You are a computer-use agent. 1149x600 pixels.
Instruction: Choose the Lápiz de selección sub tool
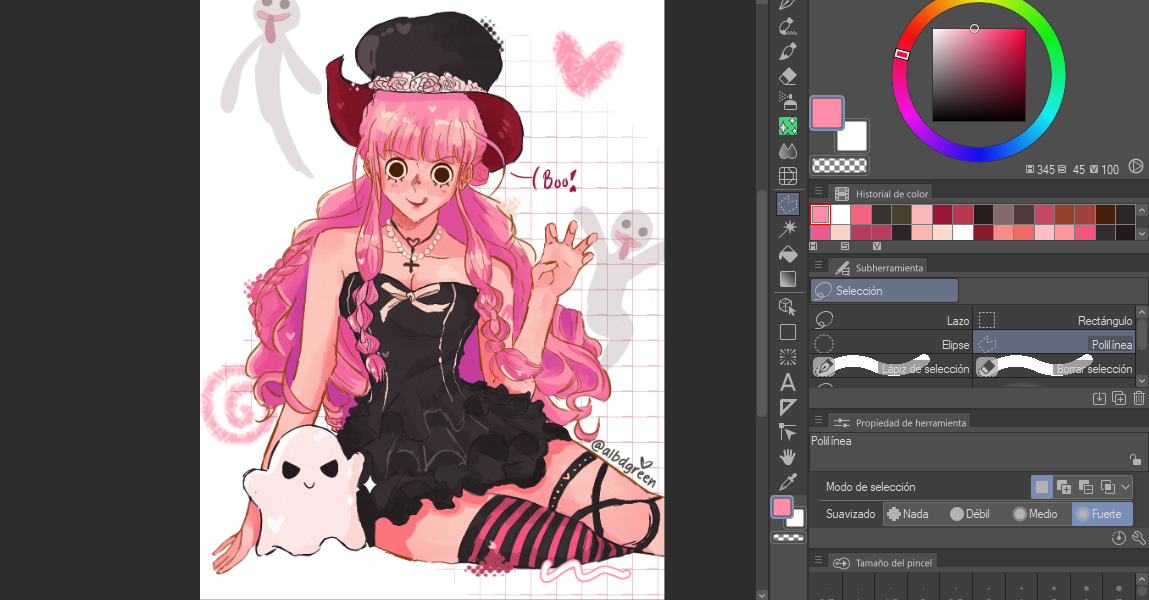[x=891, y=368]
